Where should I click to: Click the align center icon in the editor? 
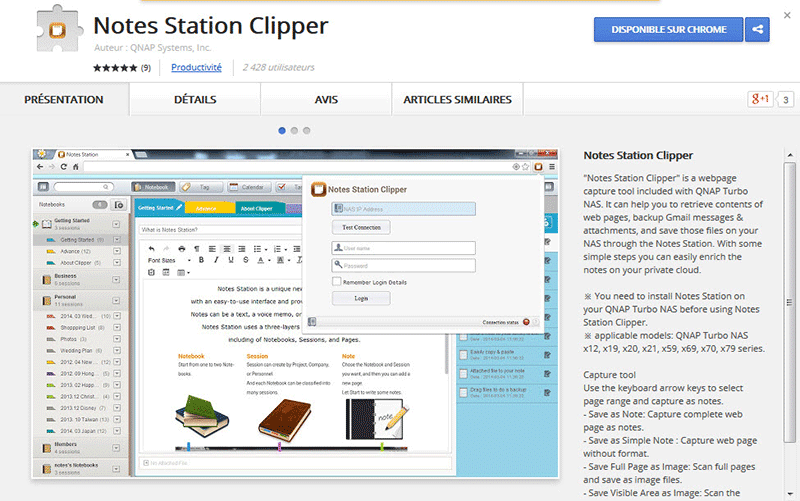point(227,249)
